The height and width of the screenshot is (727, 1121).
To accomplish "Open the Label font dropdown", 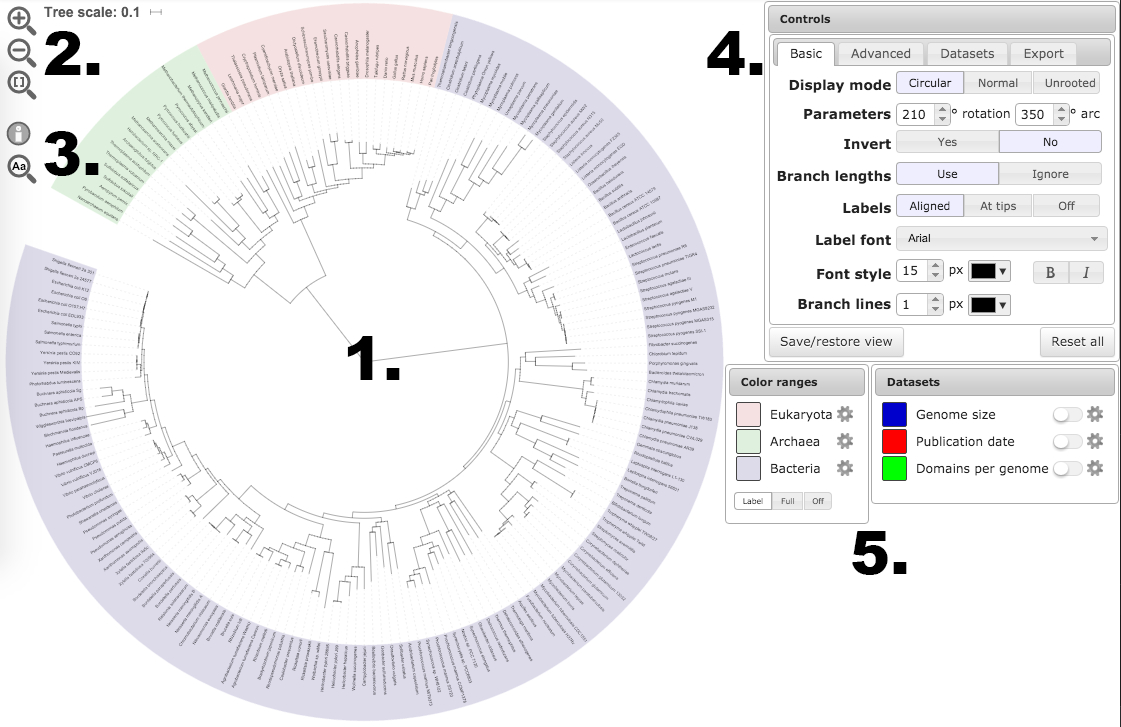I will [1002, 239].
